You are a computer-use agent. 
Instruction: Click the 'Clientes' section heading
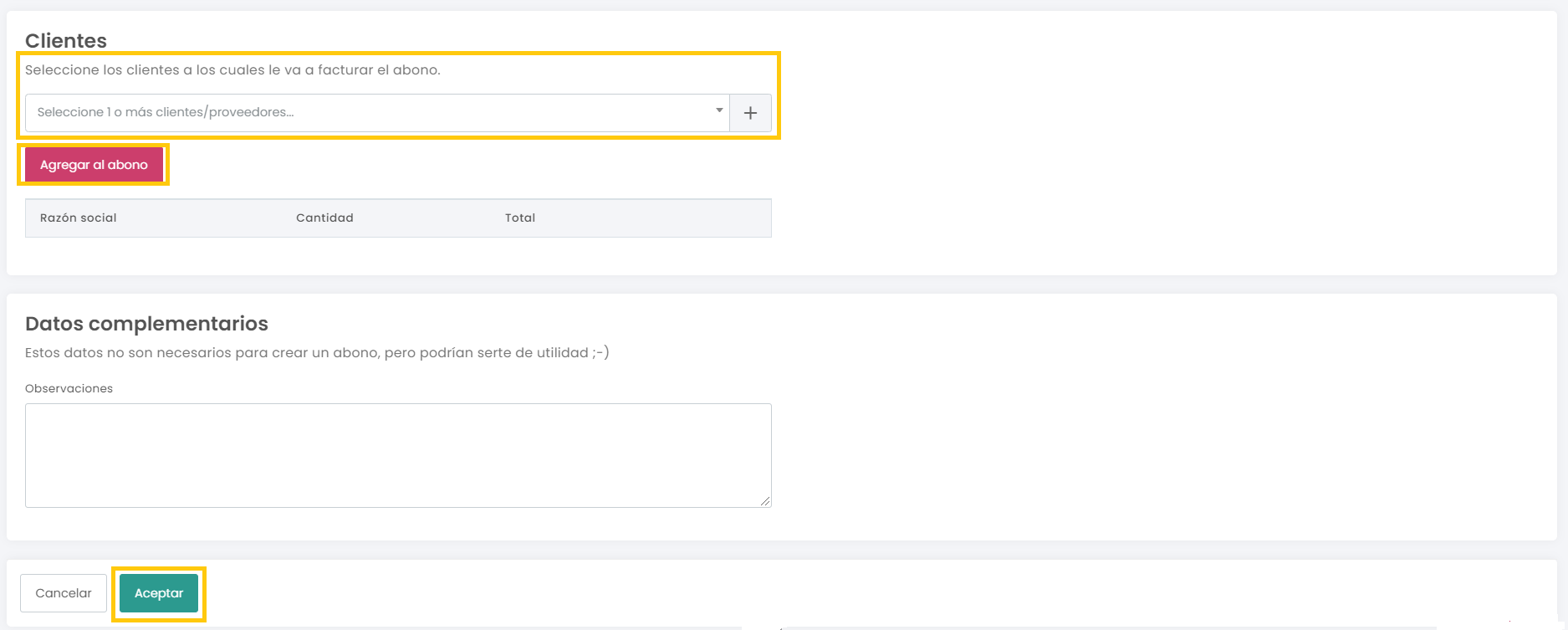66,40
